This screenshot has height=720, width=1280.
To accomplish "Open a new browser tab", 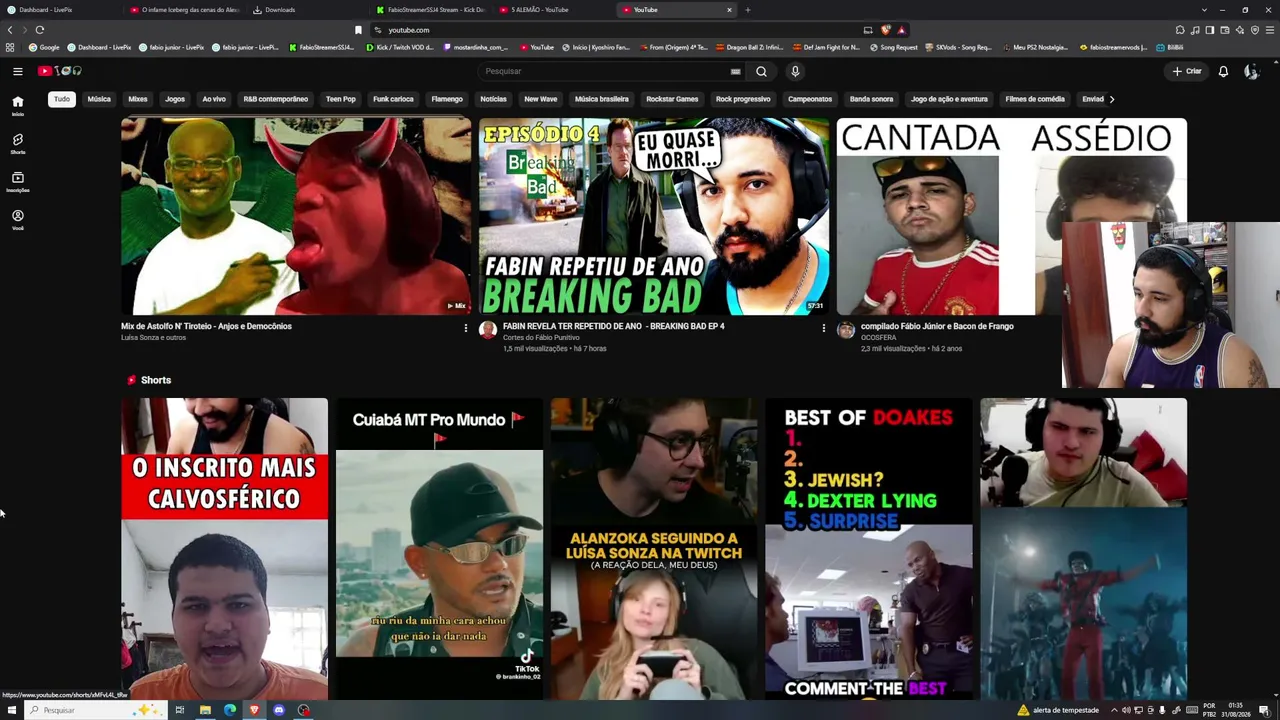I will [x=747, y=10].
